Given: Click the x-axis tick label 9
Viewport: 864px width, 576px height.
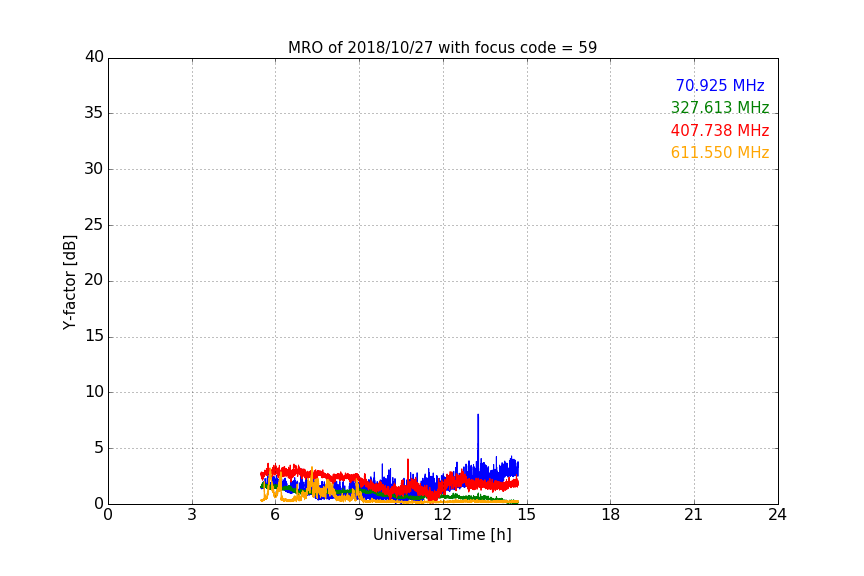Looking at the screenshot, I should pyautogui.click(x=359, y=515).
